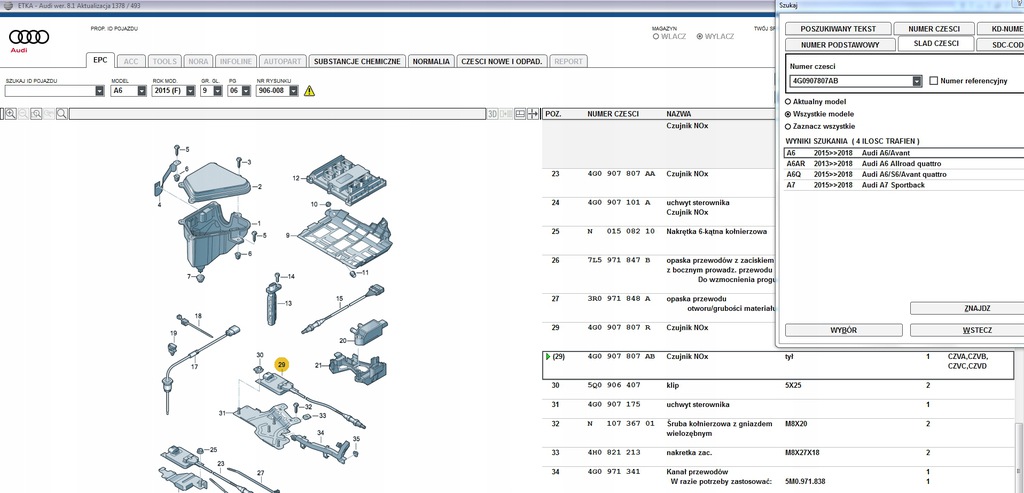Viewport: 1024px width, 493px height.
Task: Open the NORMALIA tab
Action: (431, 61)
